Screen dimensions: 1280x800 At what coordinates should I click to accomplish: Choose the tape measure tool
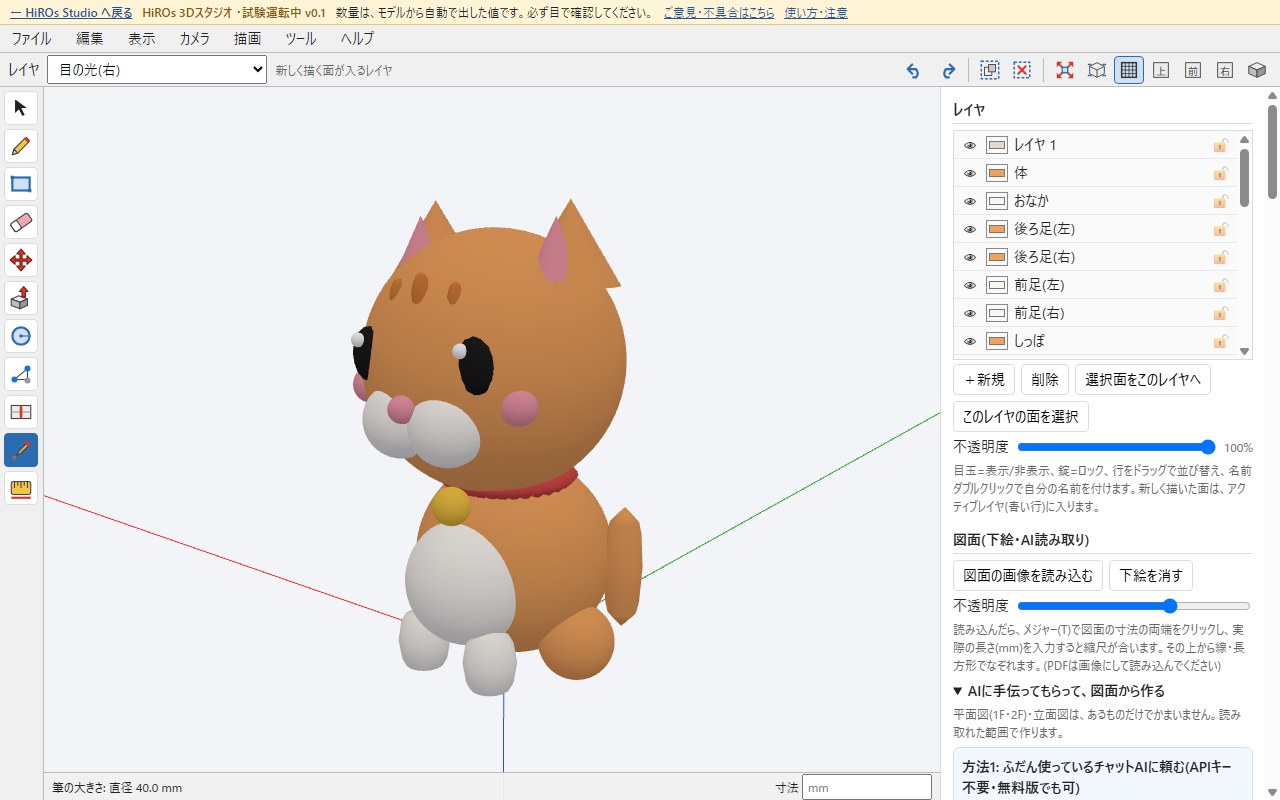[21, 488]
